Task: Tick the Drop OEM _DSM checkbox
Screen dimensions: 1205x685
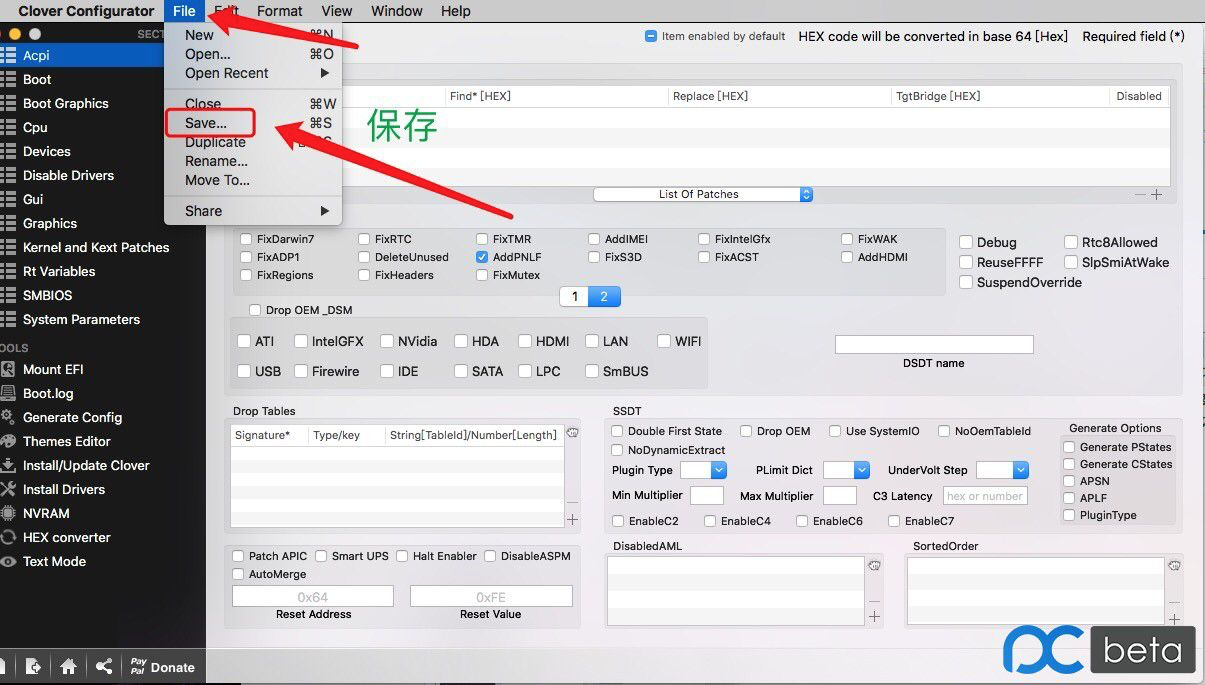Action: pos(255,310)
